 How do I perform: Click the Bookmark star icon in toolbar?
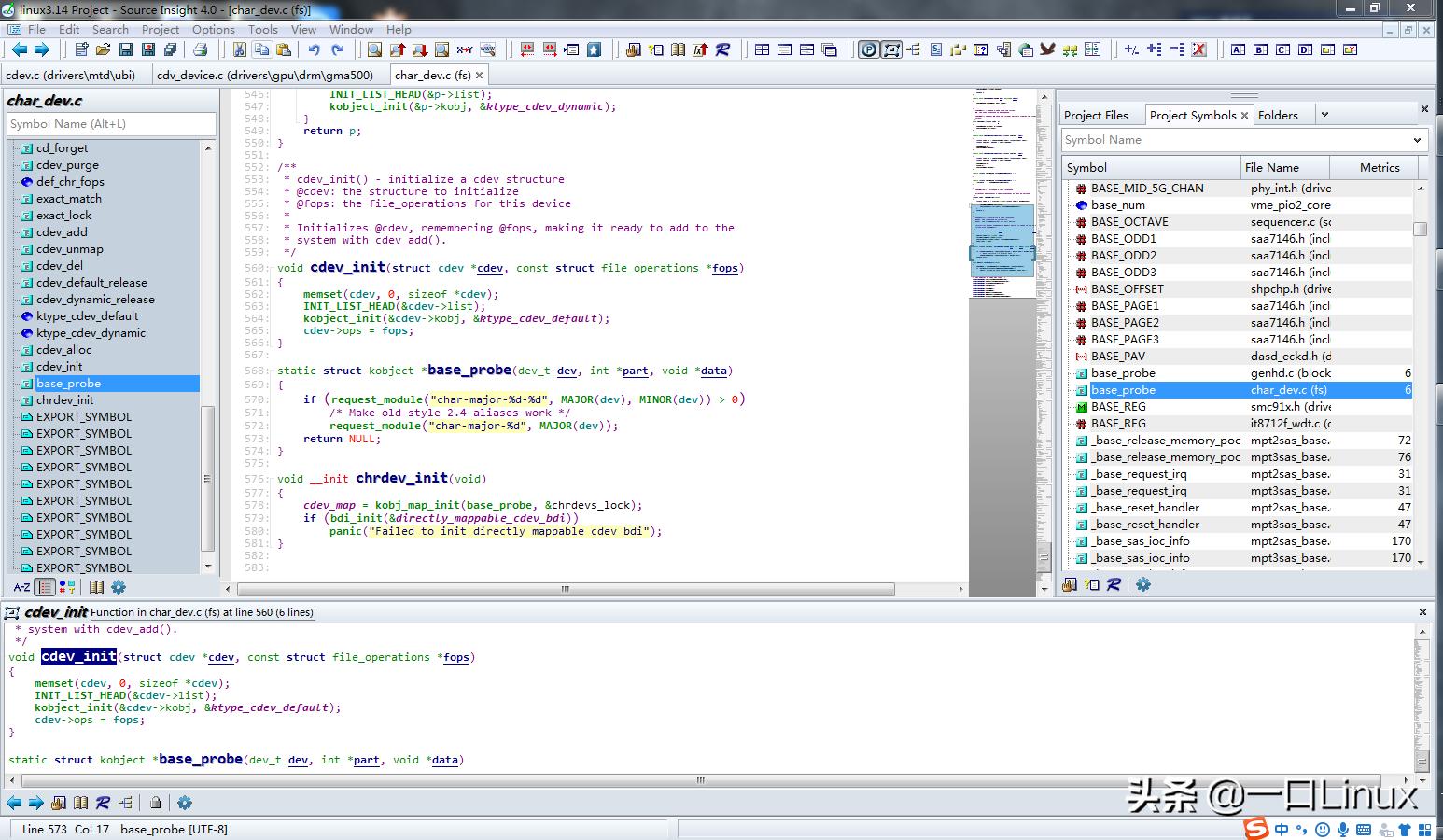(594, 50)
